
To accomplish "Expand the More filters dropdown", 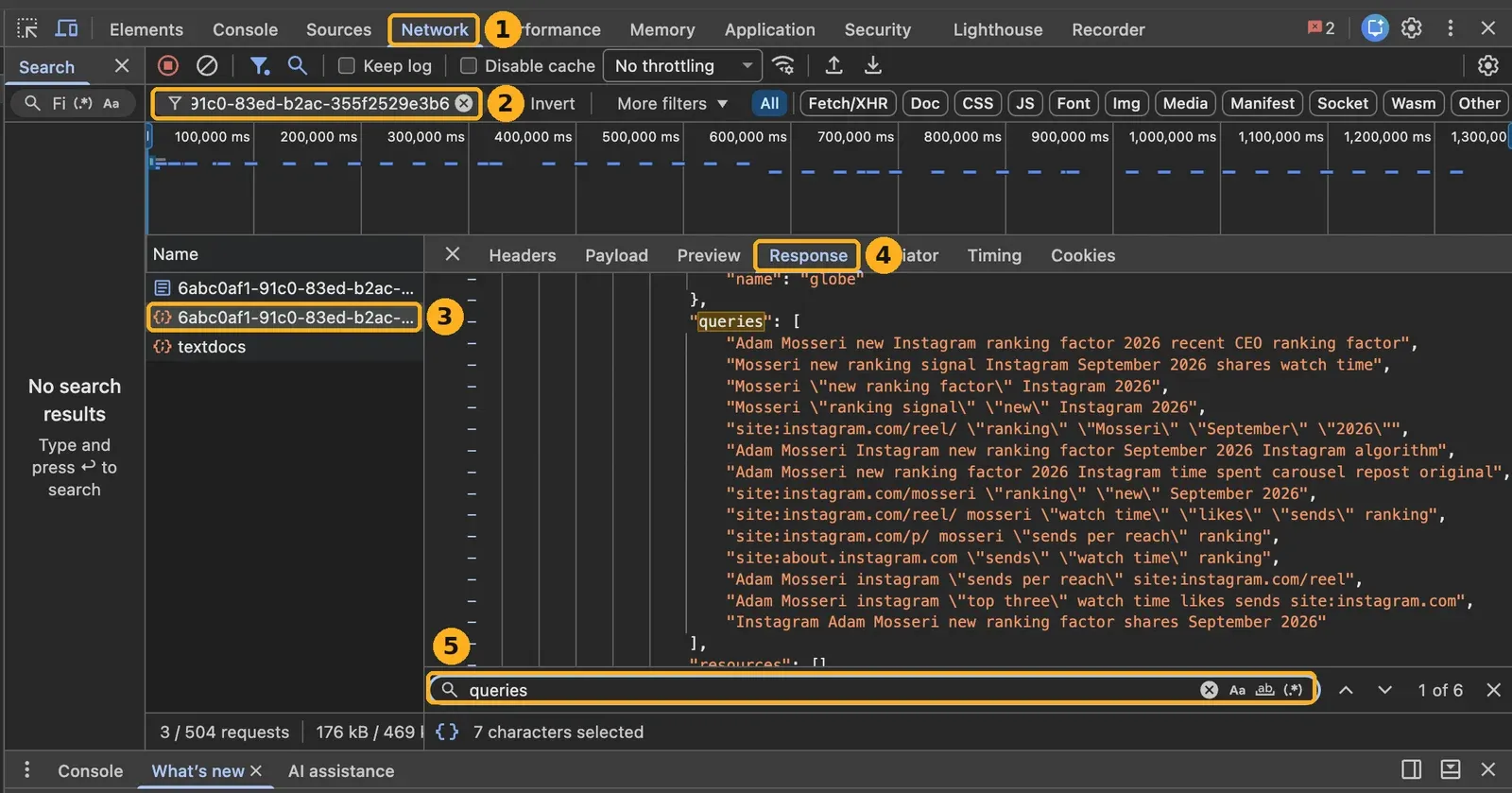I will 672,103.
